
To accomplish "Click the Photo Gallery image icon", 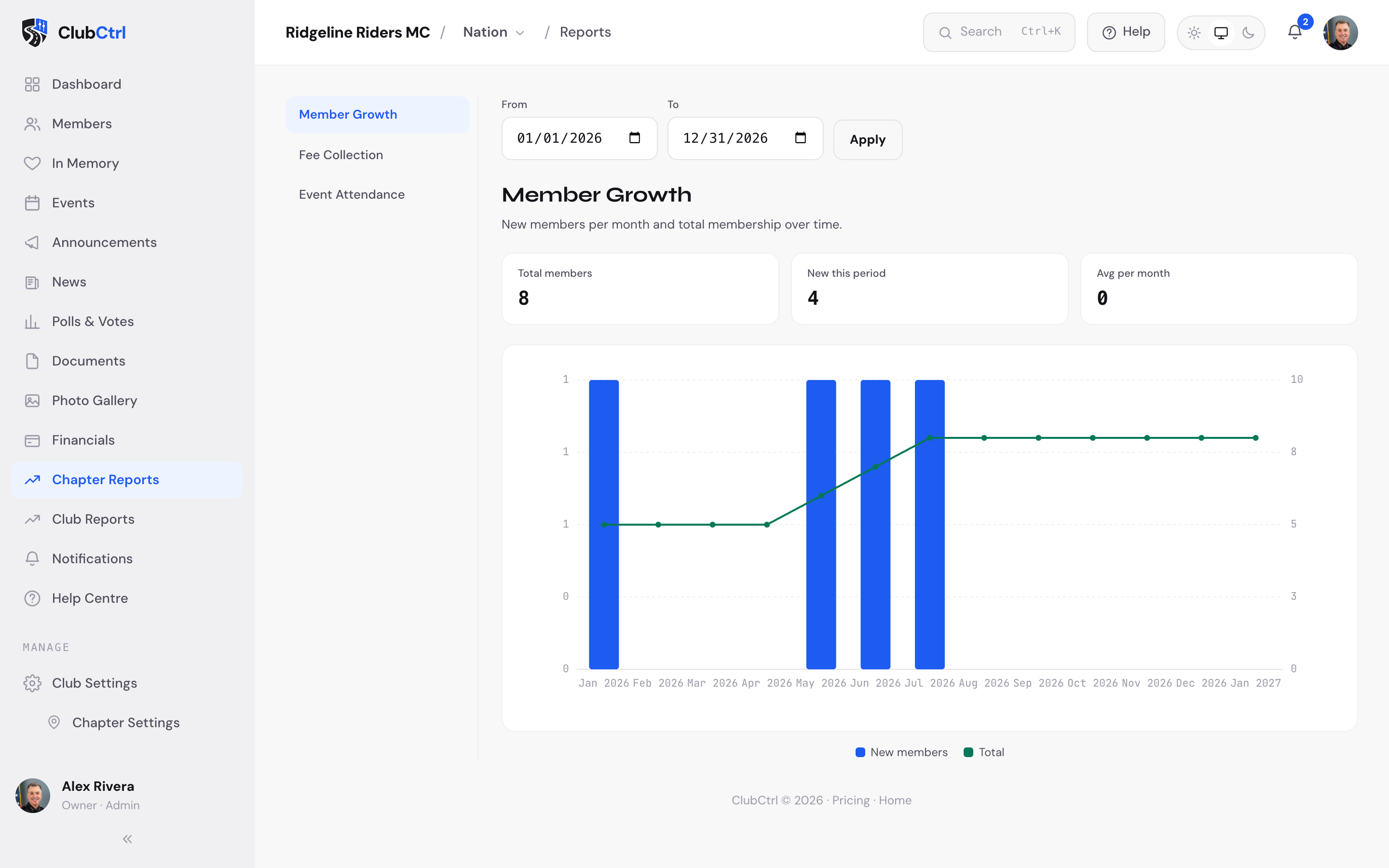I will tap(32, 401).
